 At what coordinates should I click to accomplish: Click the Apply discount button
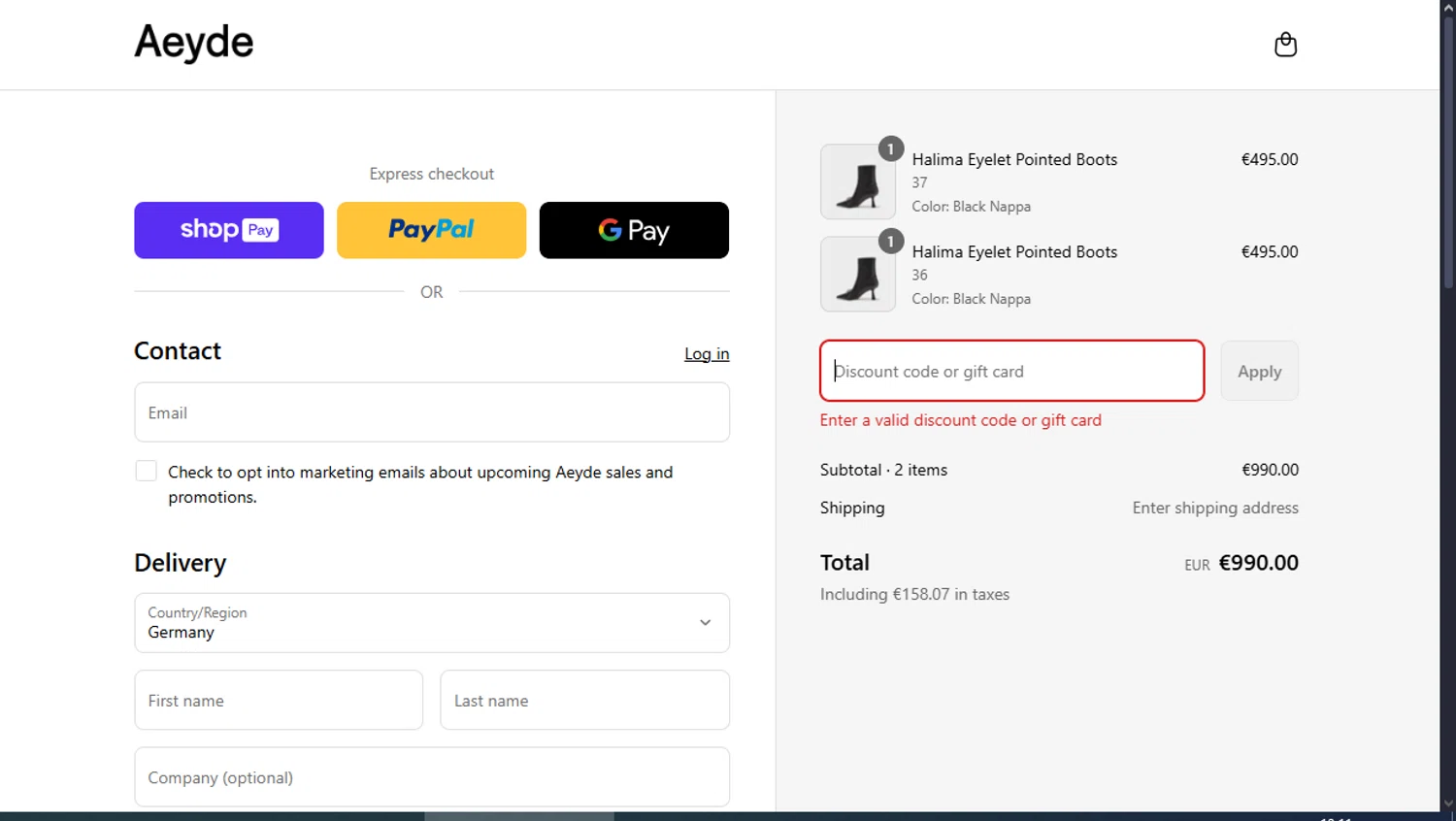tap(1259, 371)
